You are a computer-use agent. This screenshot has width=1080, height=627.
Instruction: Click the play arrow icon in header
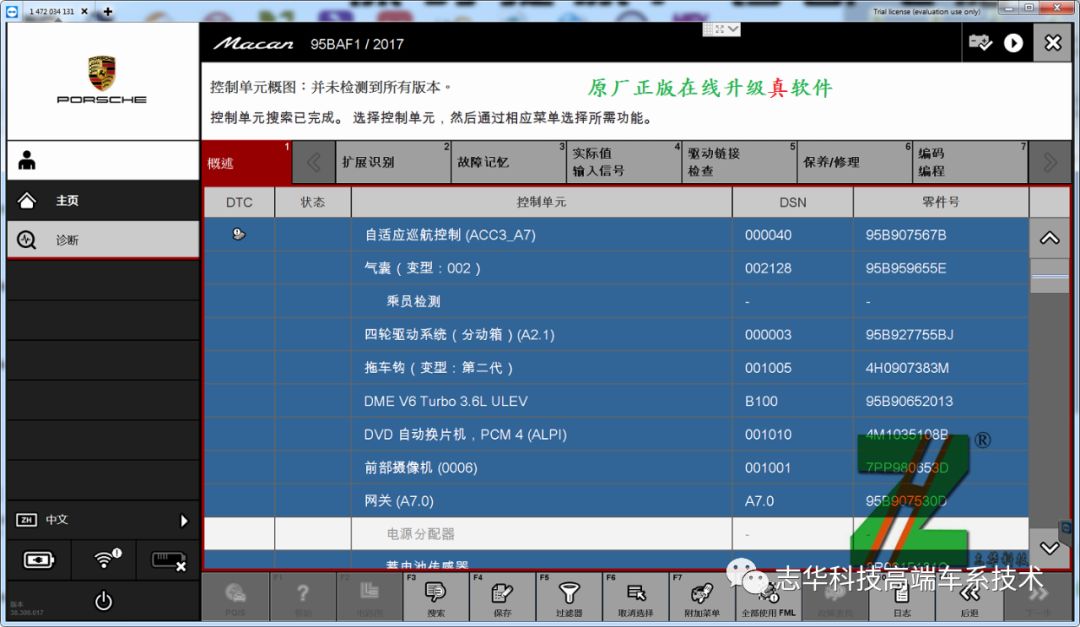point(1013,43)
